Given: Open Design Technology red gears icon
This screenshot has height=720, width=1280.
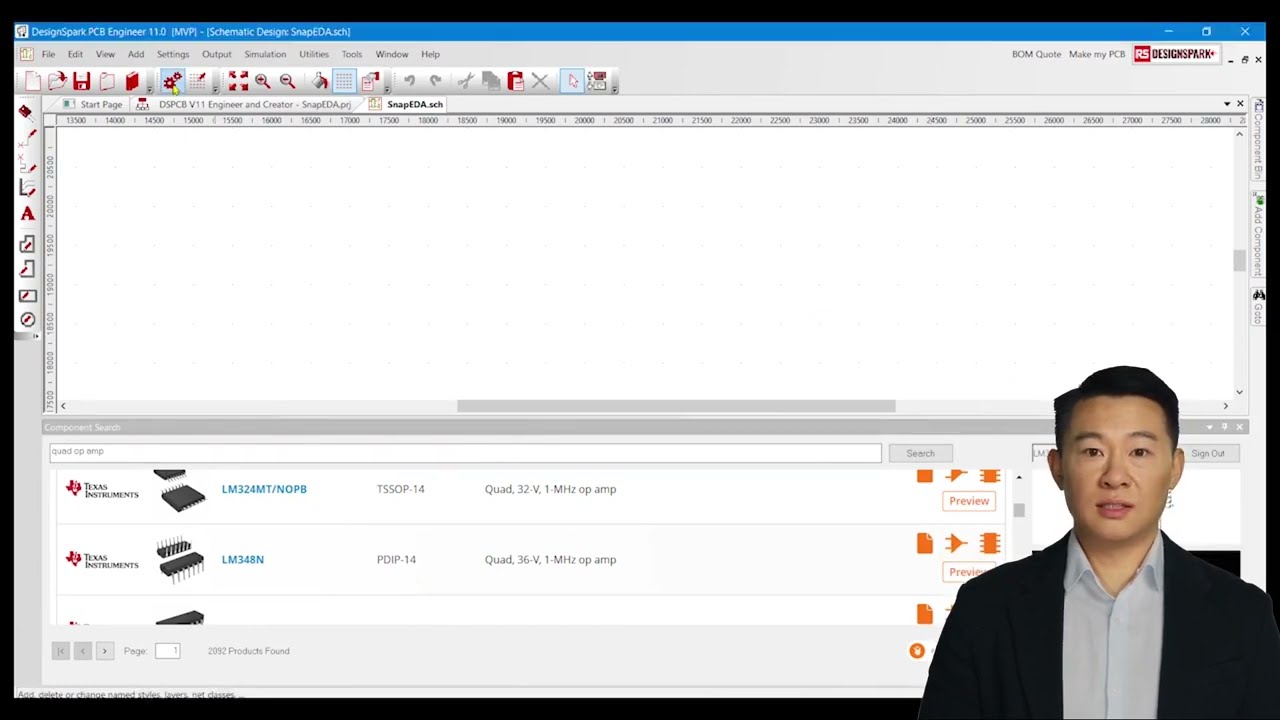Looking at the screenshot, I should [x=172, y=81].
